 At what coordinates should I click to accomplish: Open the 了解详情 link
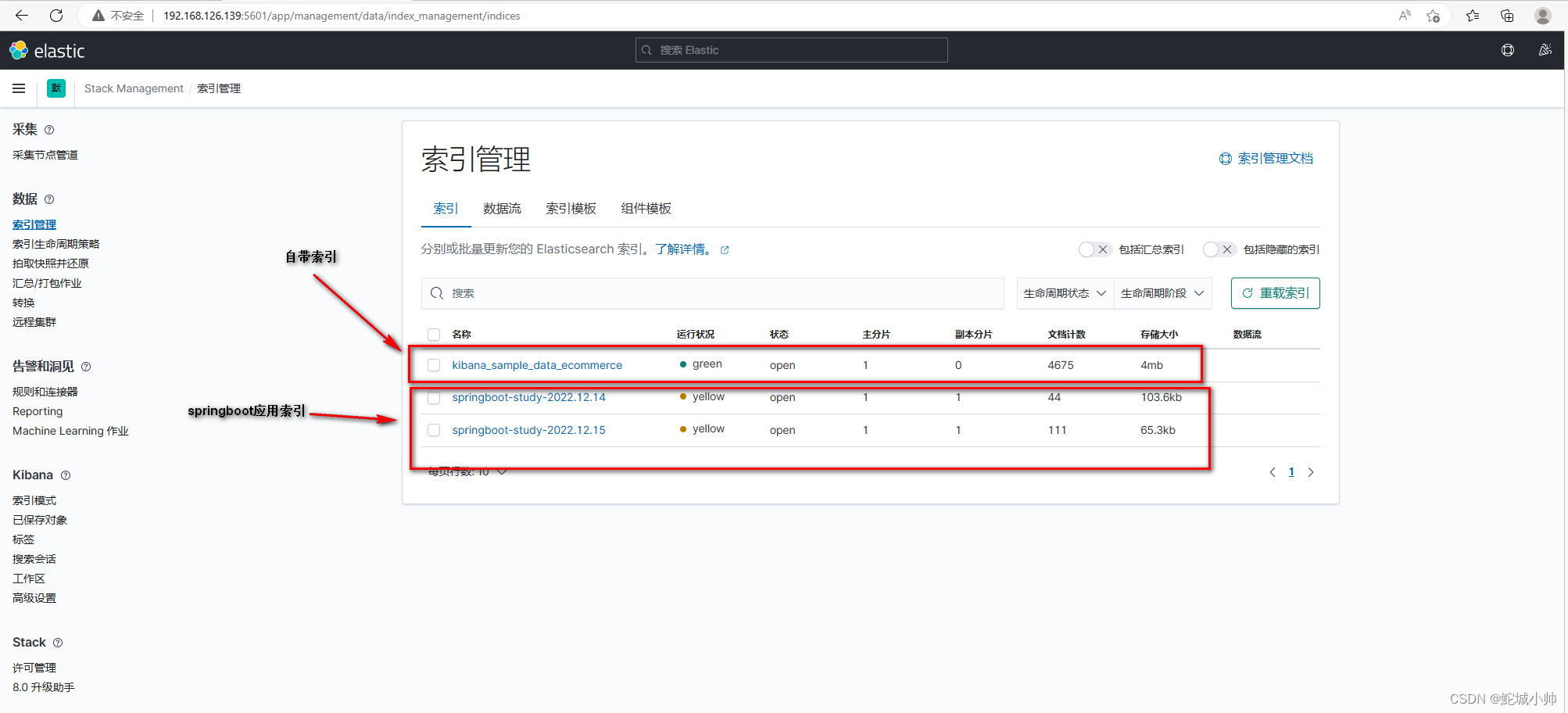(683, 249)
